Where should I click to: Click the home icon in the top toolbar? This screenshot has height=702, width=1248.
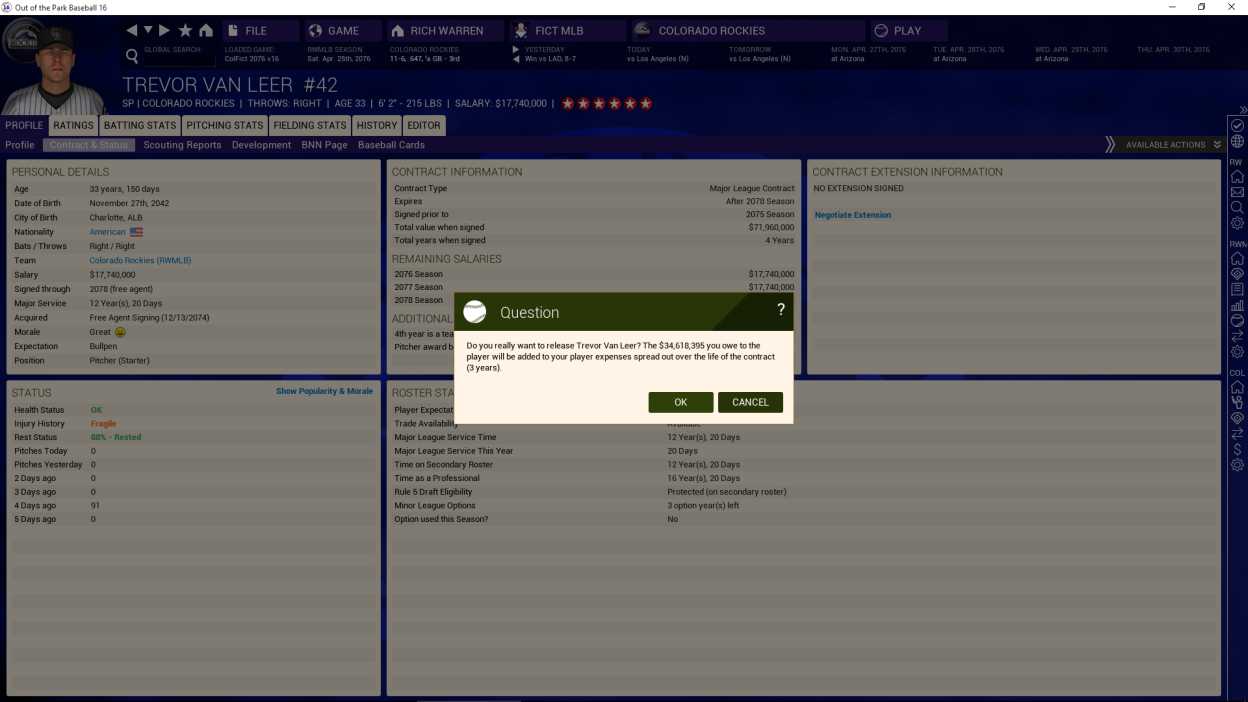206,31
